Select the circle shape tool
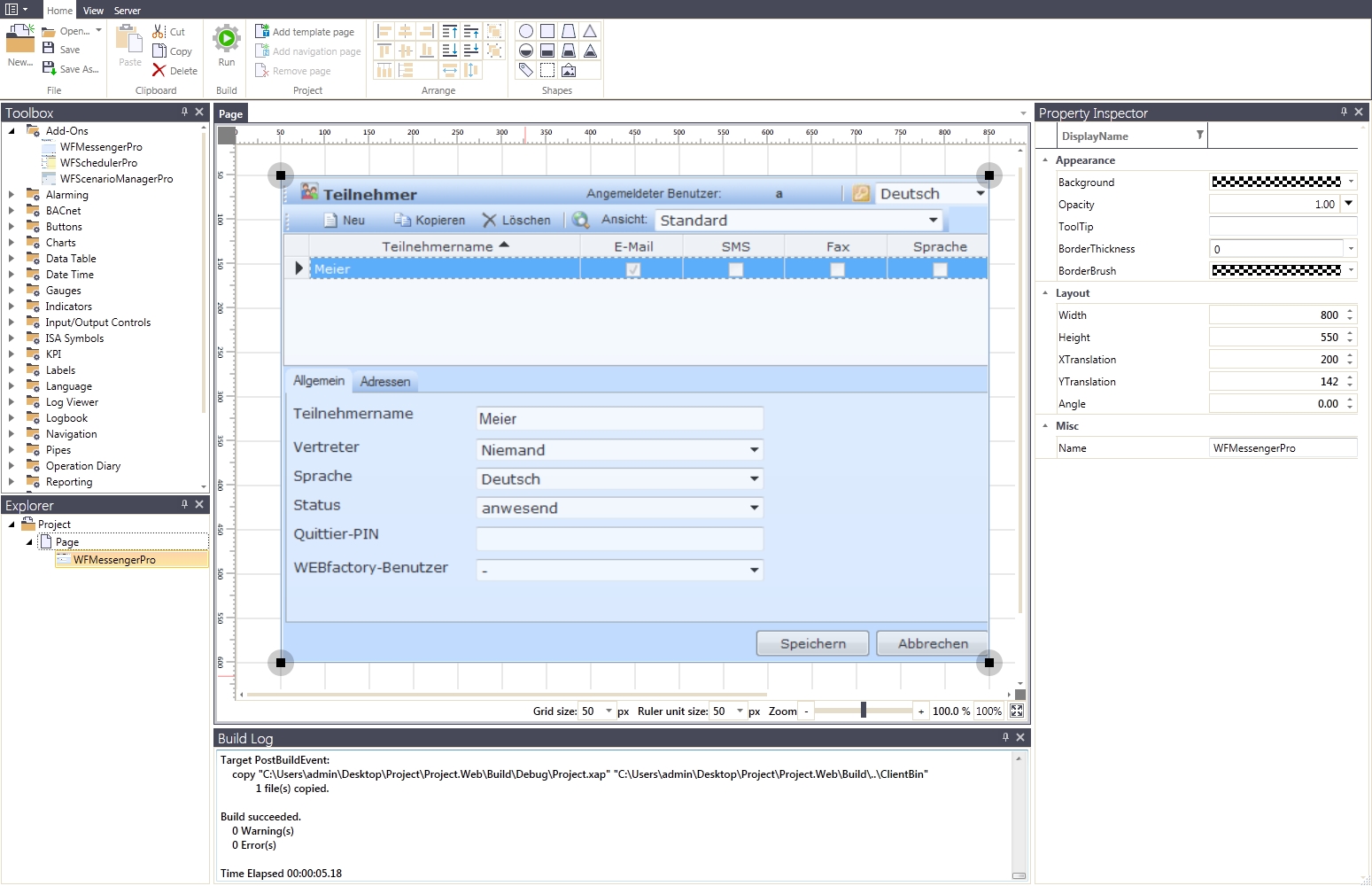The height and width of the screenshot is (886, 1372). tap(526, 31)
